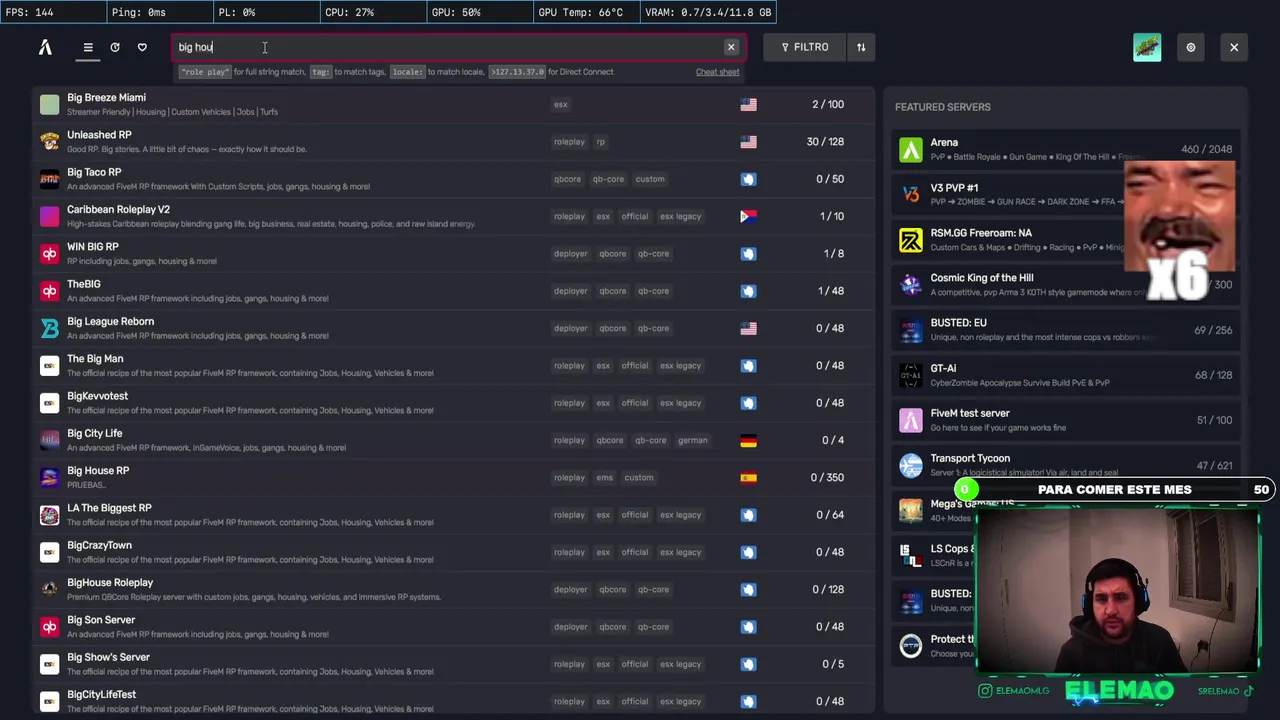This screenshot has width=1280, height=720.
Task: Open the server list menu icon
Action: (88, 47)
